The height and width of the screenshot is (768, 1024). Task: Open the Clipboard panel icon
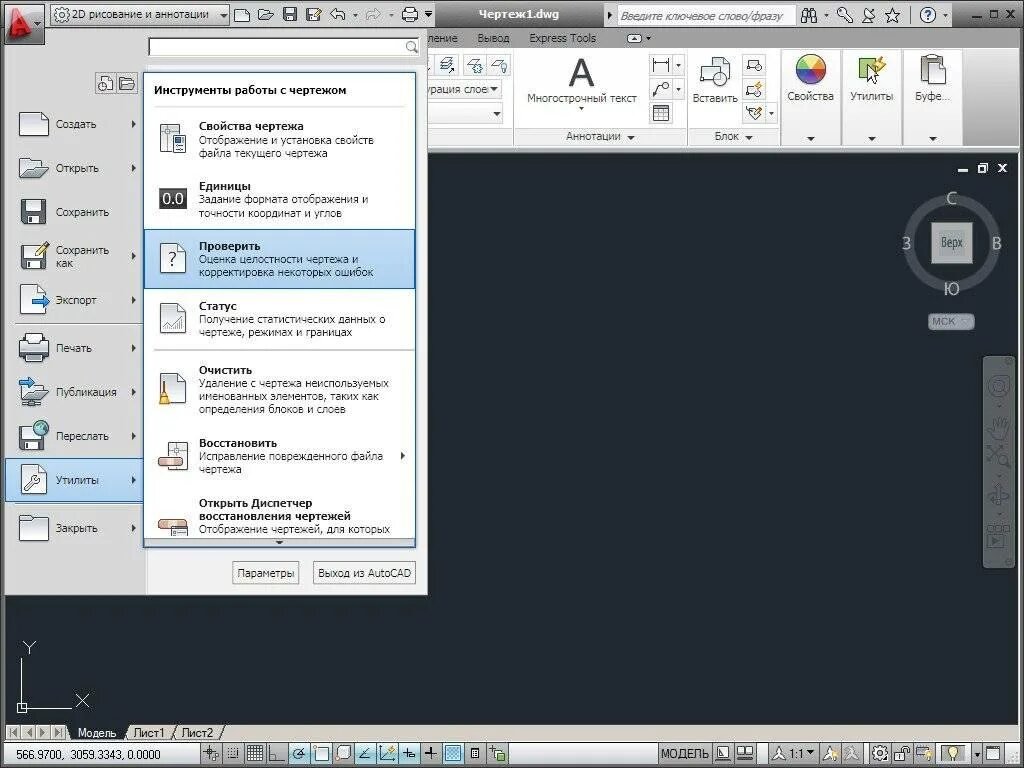tap(933, 70)
